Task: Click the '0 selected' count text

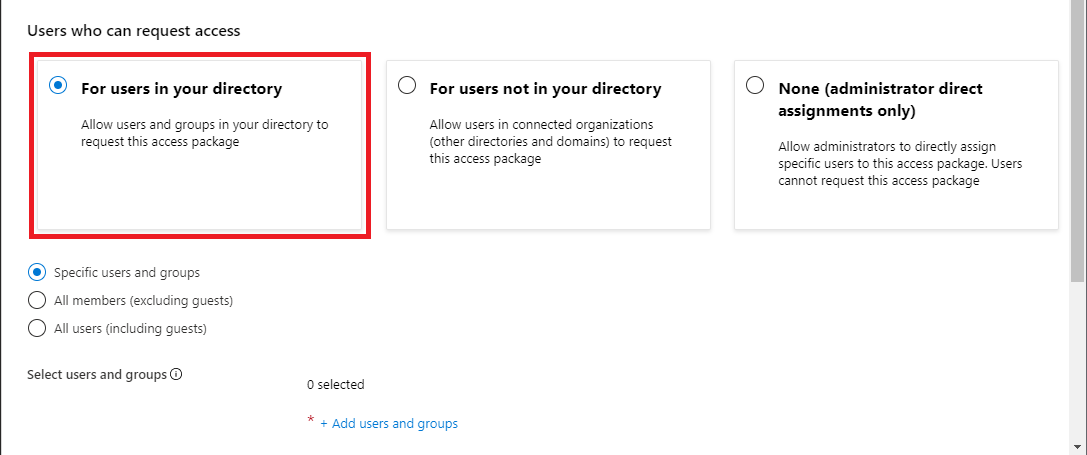Action: click(x=336, y=384)
